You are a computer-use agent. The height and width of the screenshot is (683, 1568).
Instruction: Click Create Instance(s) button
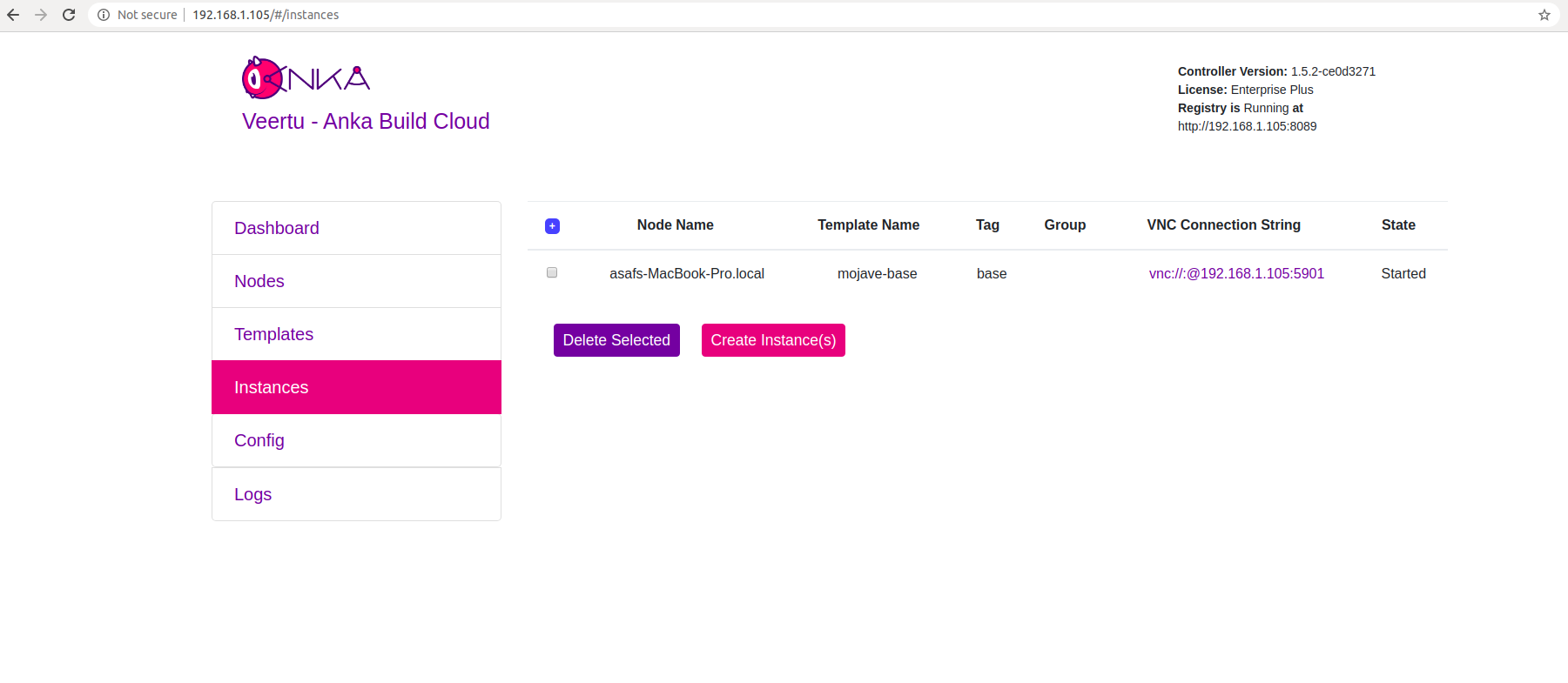coord(773,340)
